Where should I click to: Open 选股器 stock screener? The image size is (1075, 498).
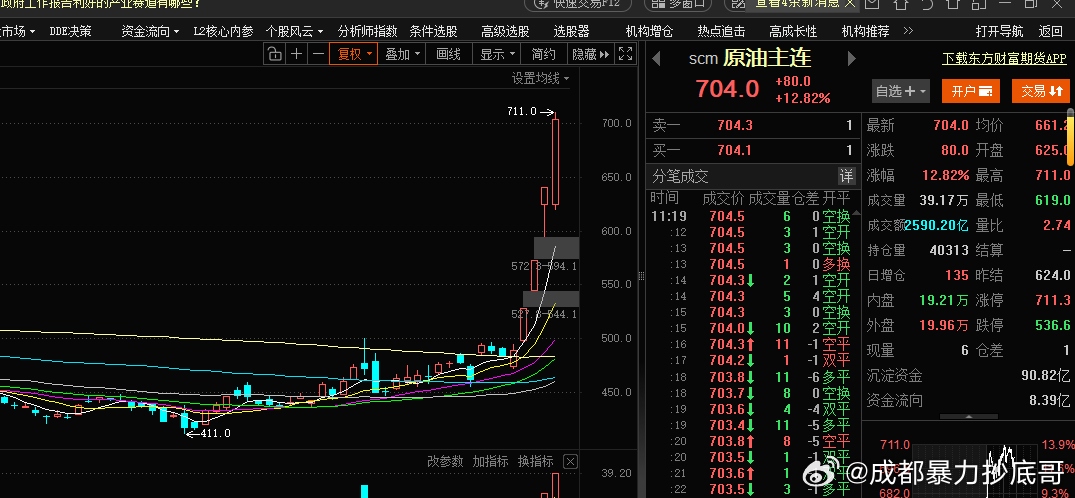(571, 31)
